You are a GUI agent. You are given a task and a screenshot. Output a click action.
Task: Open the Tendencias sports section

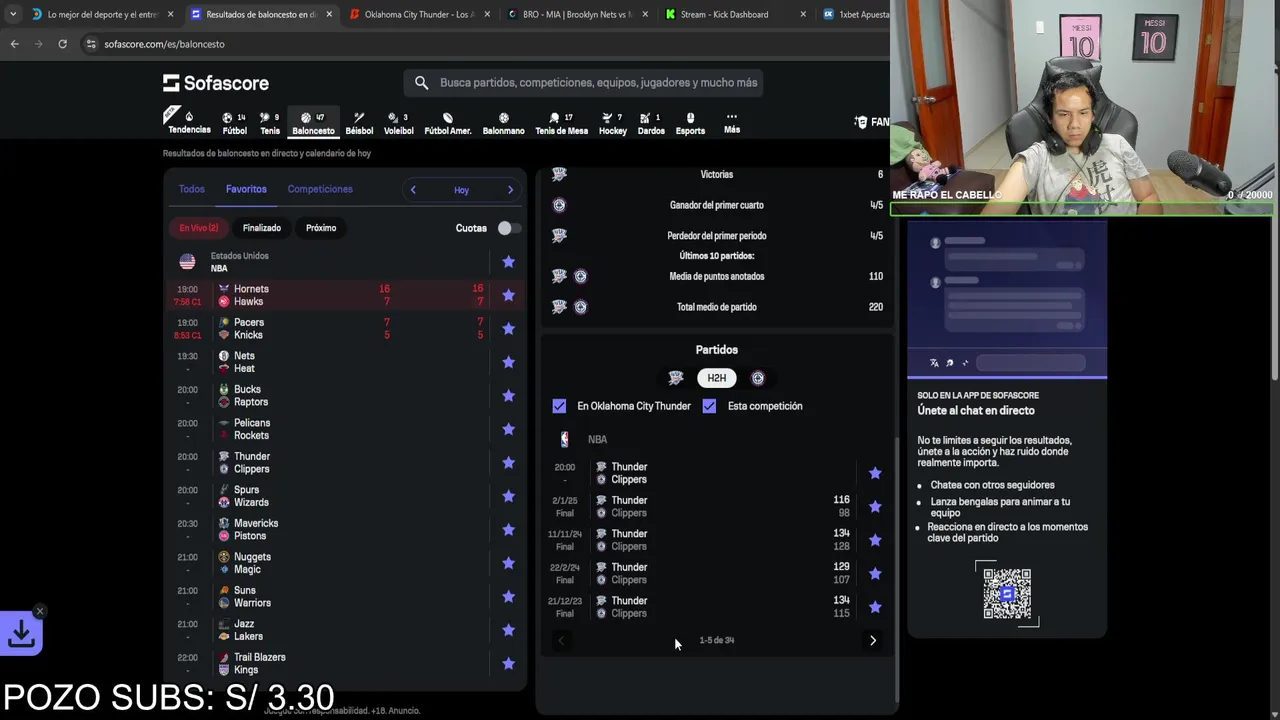click(x=189, y=122)
